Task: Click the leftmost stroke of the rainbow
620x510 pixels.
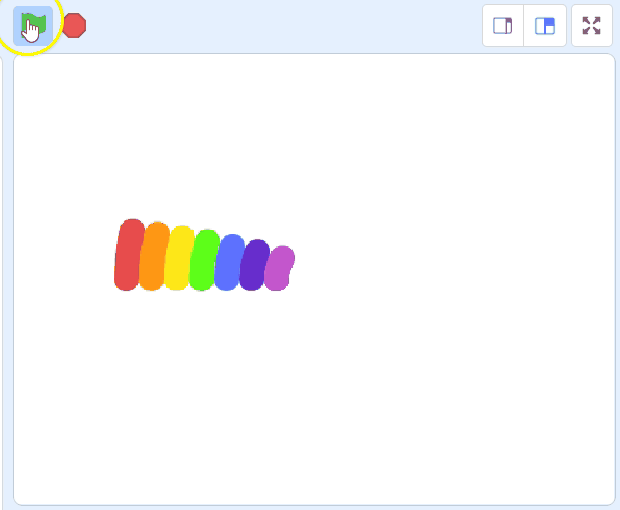Action: (x=128, y=255)
